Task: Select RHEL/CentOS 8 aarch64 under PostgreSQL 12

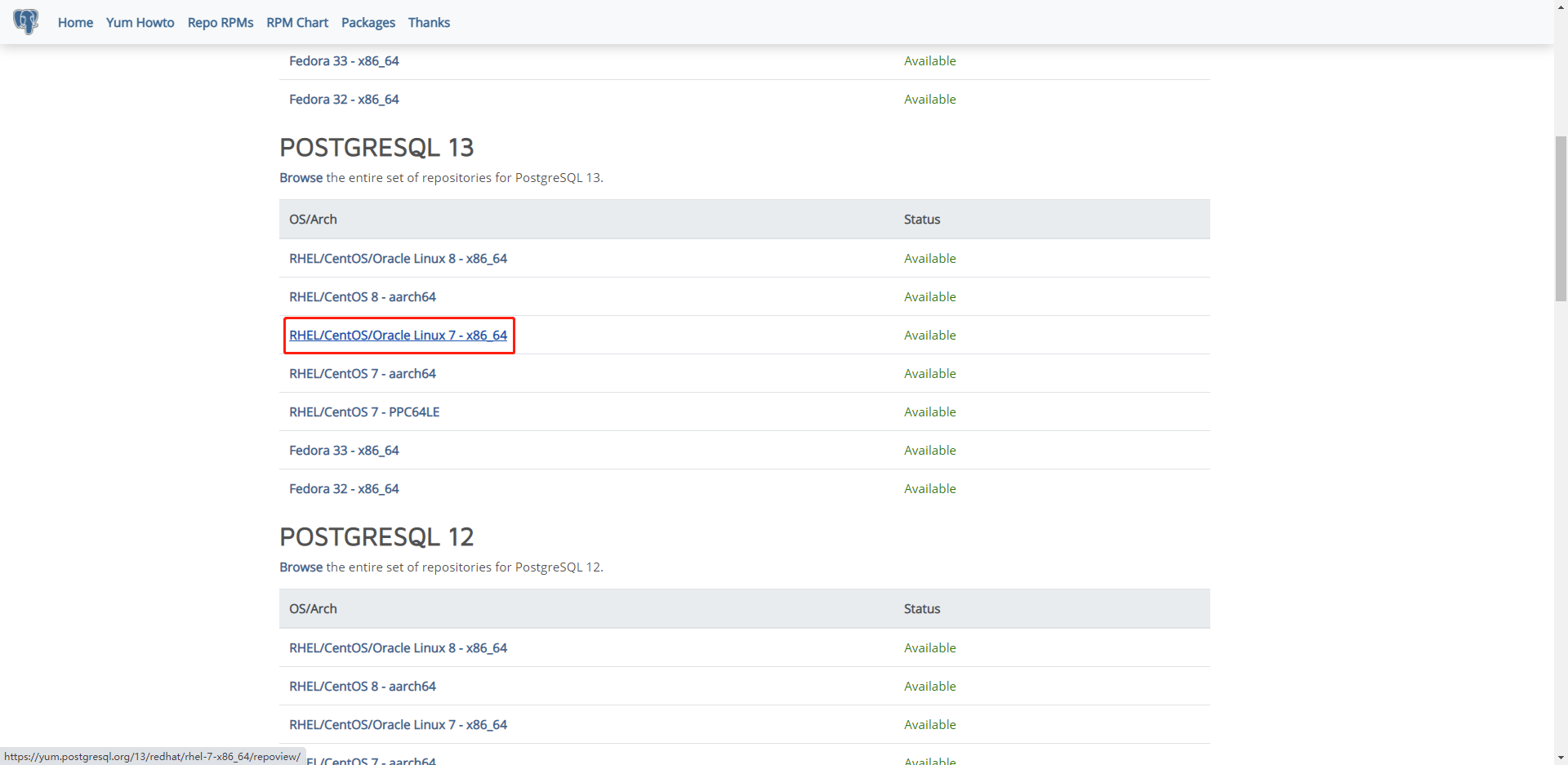Action: pos(363,686)
